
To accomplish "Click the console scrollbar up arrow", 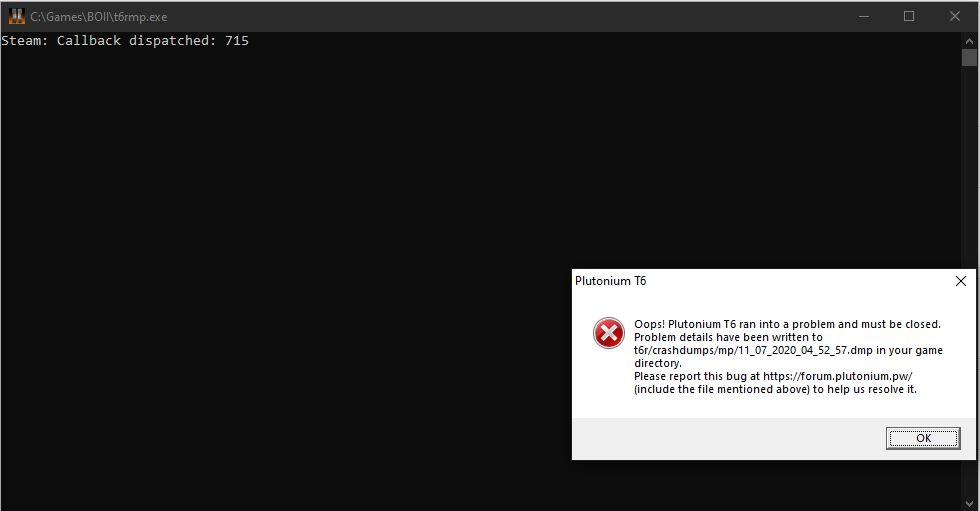I will (969, 41).
